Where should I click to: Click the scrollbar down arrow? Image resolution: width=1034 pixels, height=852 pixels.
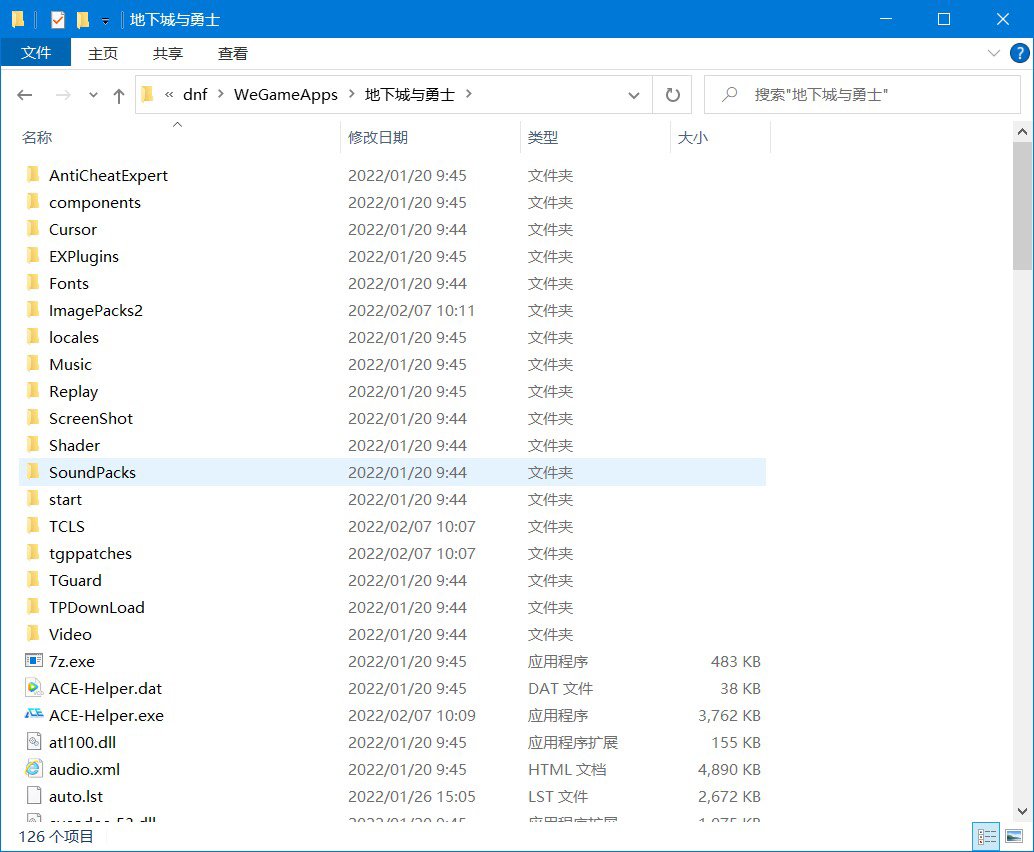tap(1022, 811)
